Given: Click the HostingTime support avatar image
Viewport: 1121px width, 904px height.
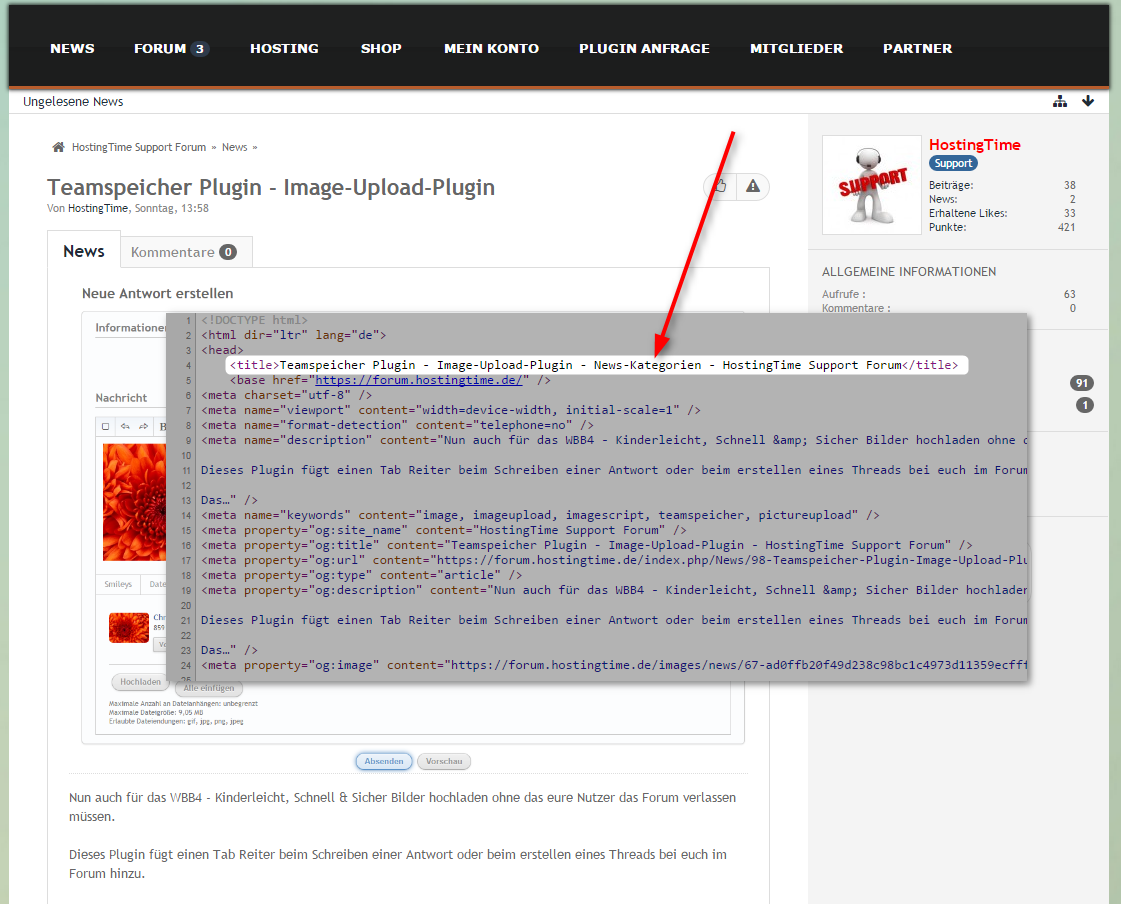Looking at the screenshot, I should (x=871, y=185).
